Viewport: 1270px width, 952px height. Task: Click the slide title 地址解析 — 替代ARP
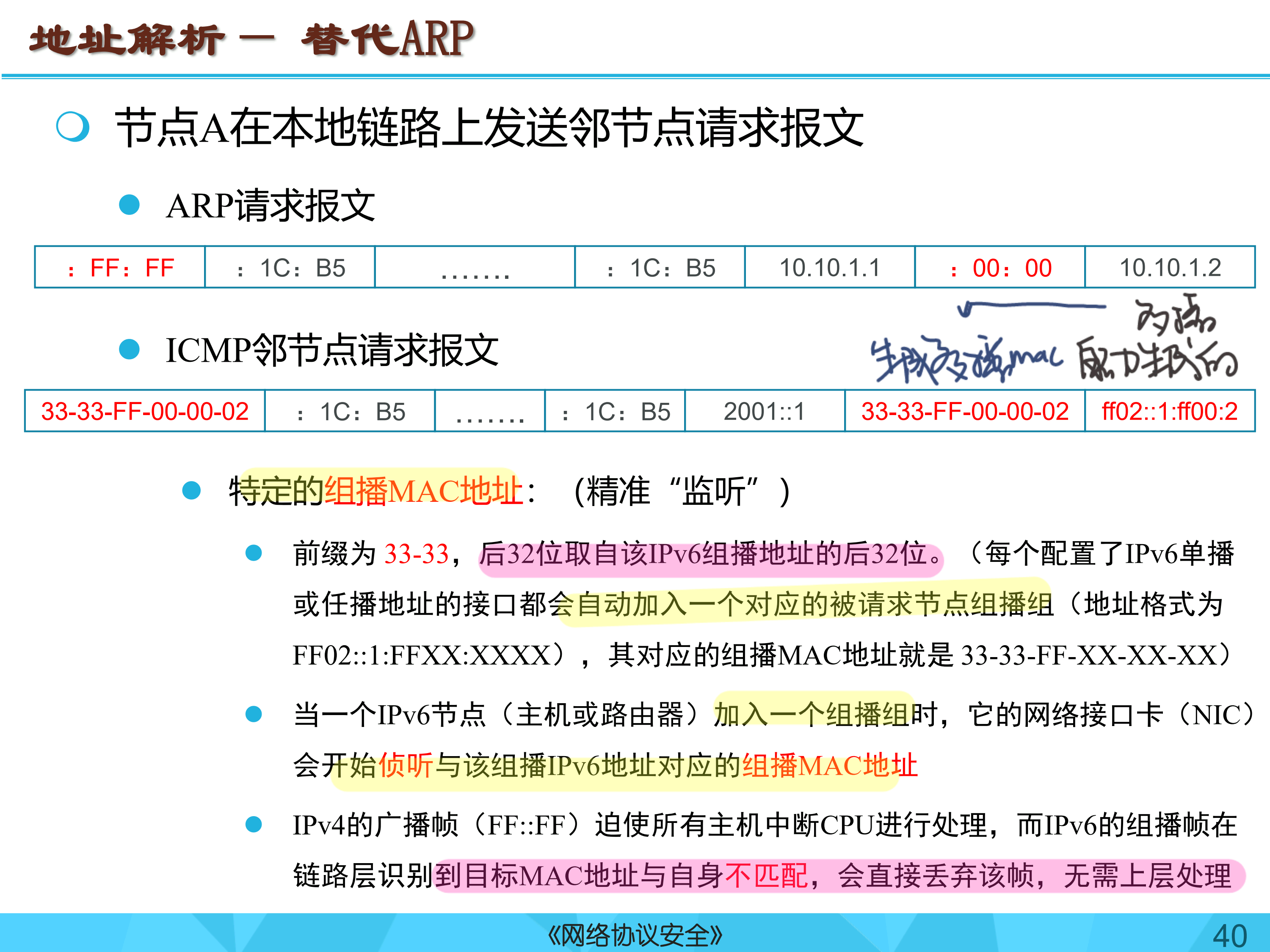coord(251,39)
